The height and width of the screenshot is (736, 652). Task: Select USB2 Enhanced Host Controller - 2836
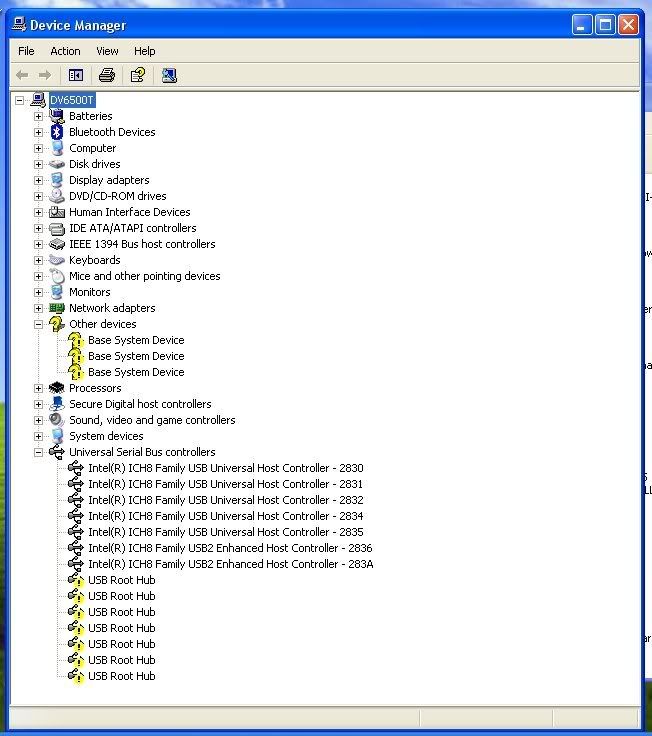pyautogui.click(x=230, y=548)
